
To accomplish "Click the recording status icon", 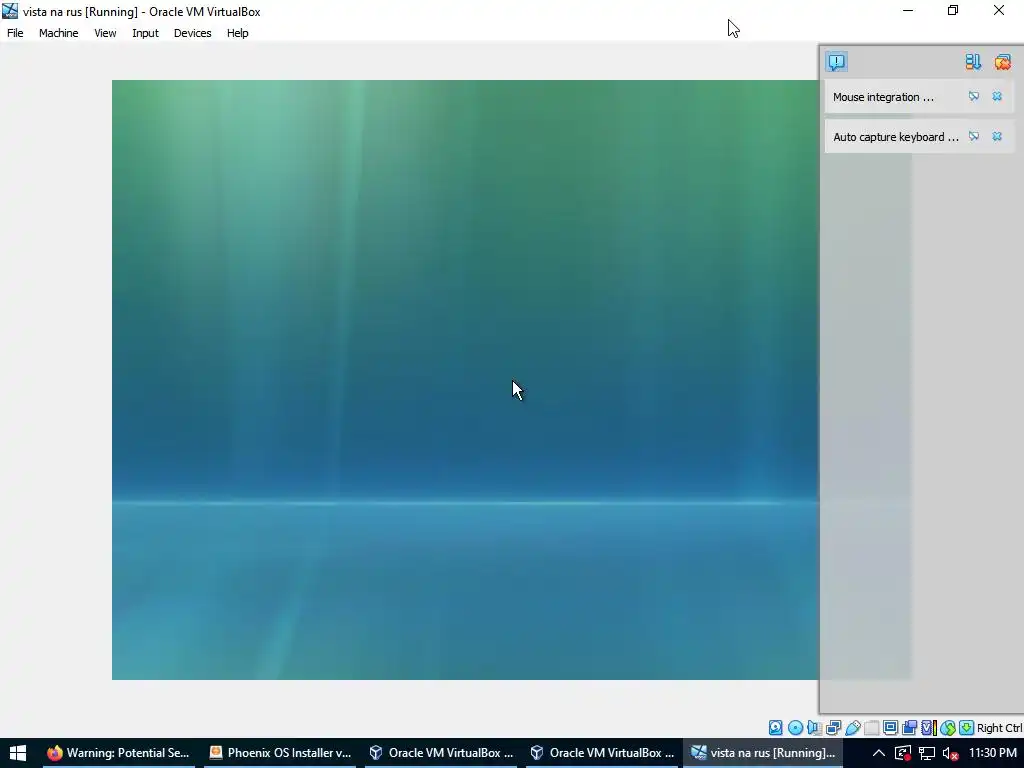I will (x=909, y=728).
